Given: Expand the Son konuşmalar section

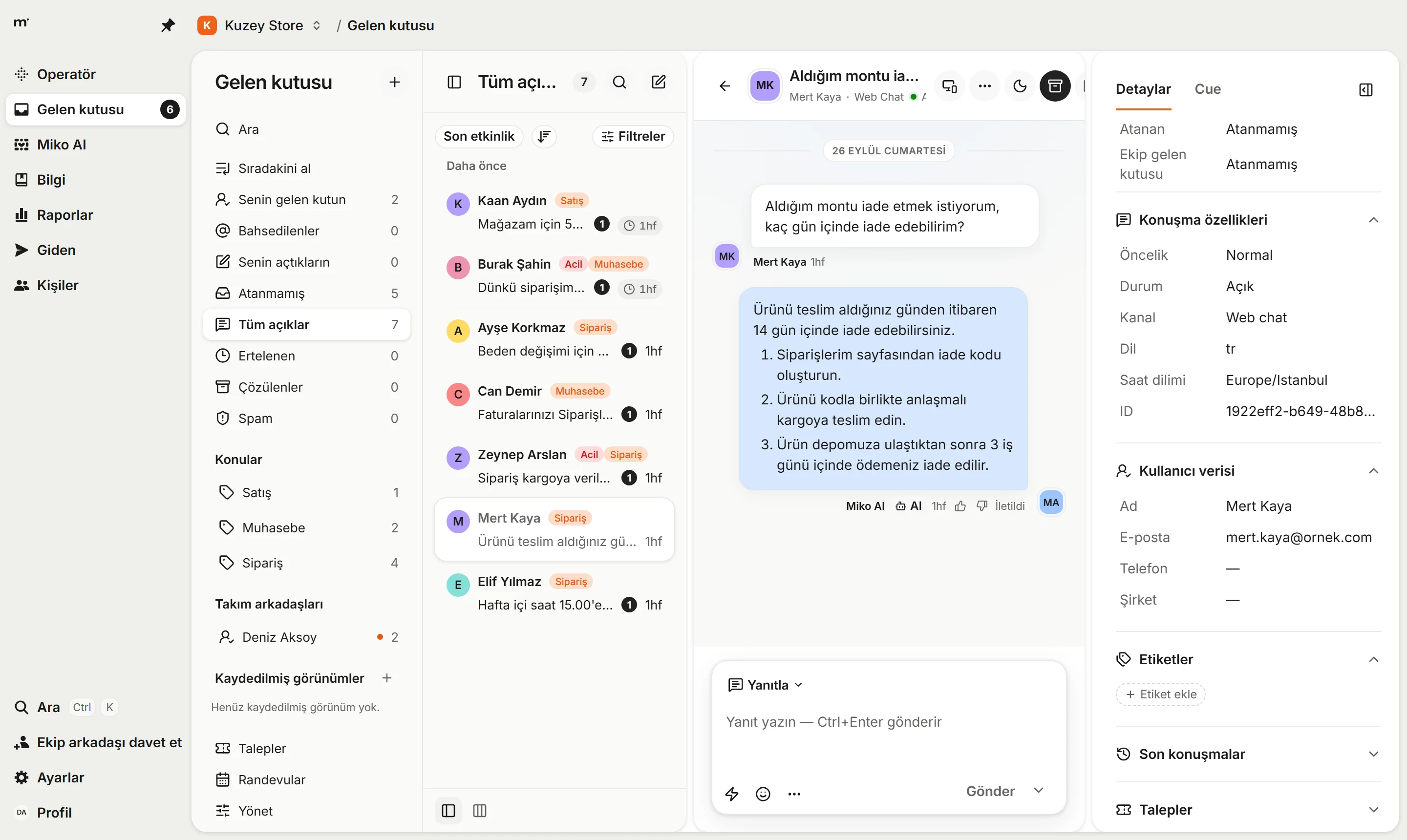Looking at the screenshot, I should 1374,754.
